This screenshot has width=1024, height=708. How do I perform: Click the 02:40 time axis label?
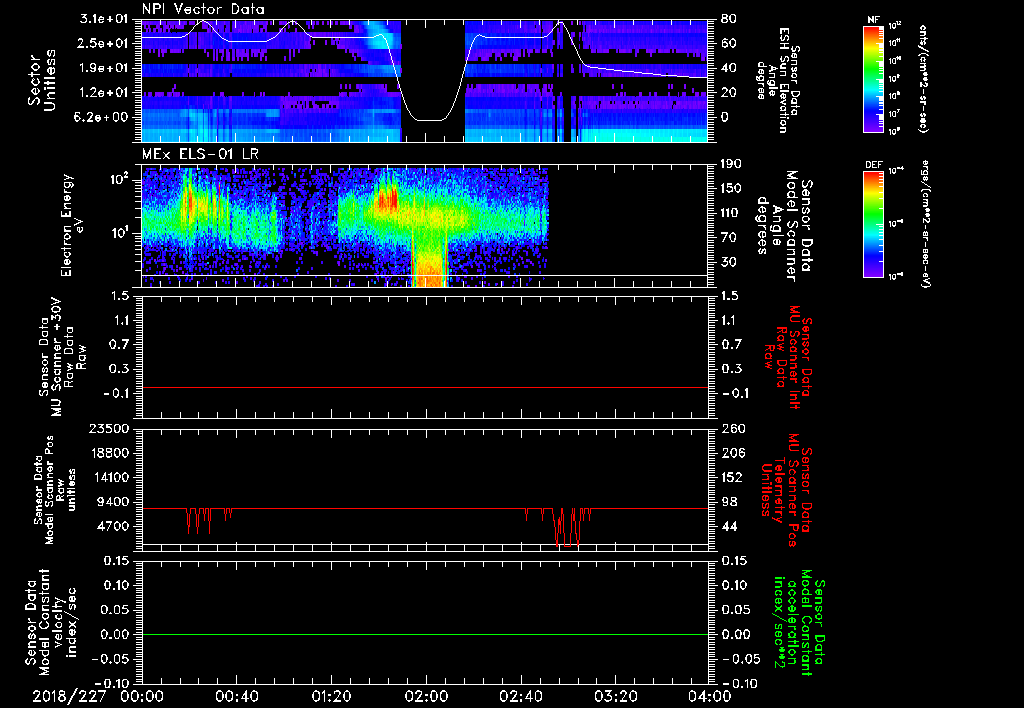click(x=520, y=696)
